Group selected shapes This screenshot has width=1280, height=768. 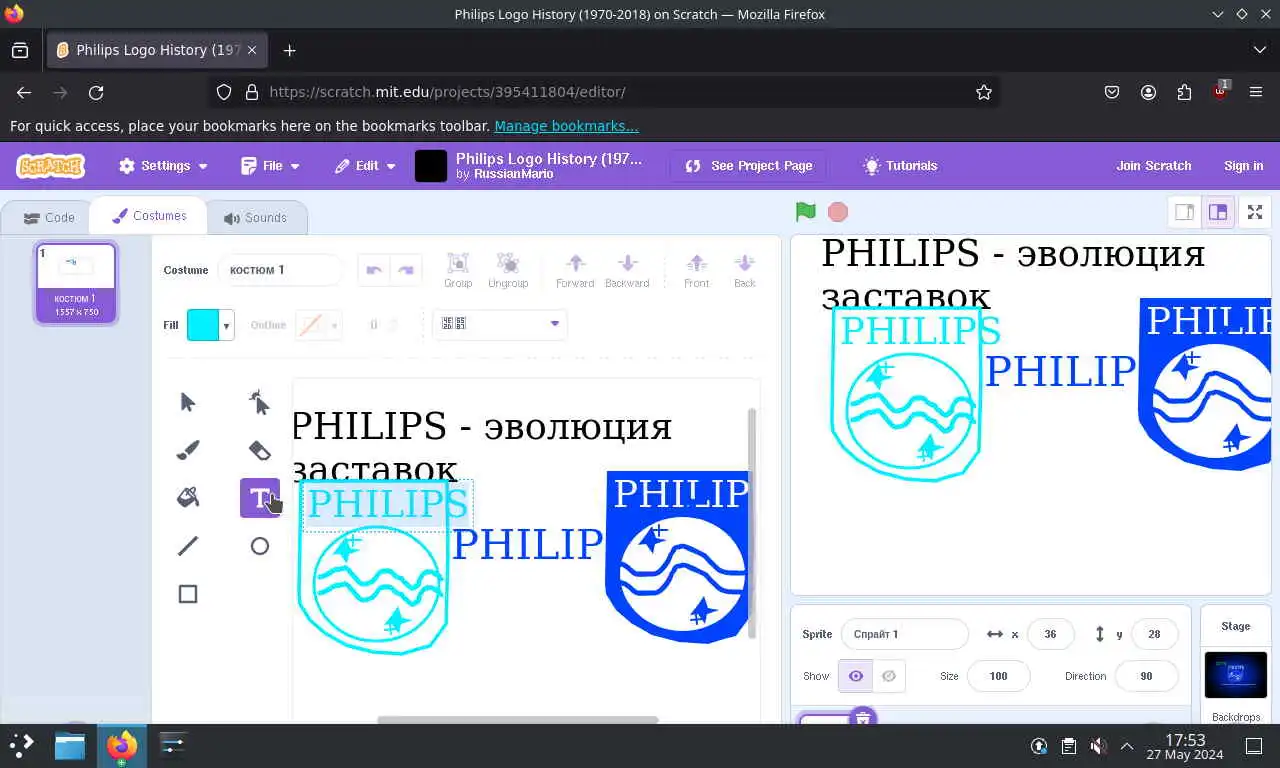458,270
